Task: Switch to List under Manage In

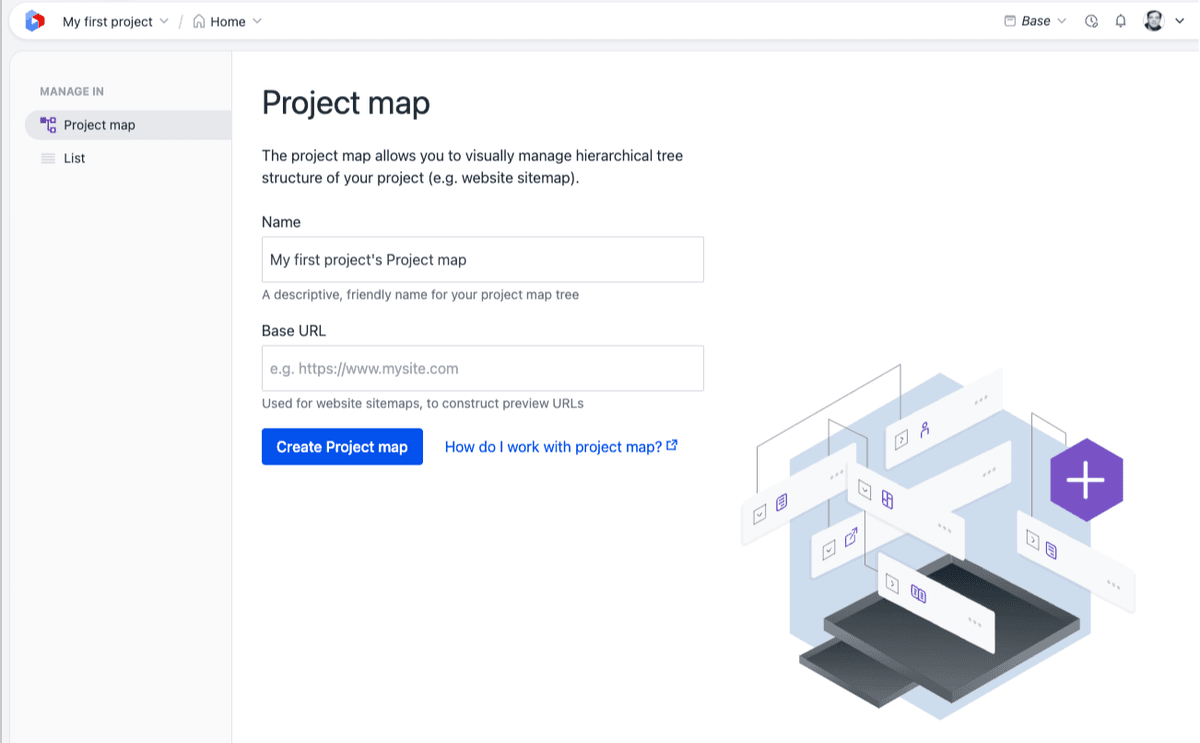Action: pyautogui.click(x=73, y=157)
